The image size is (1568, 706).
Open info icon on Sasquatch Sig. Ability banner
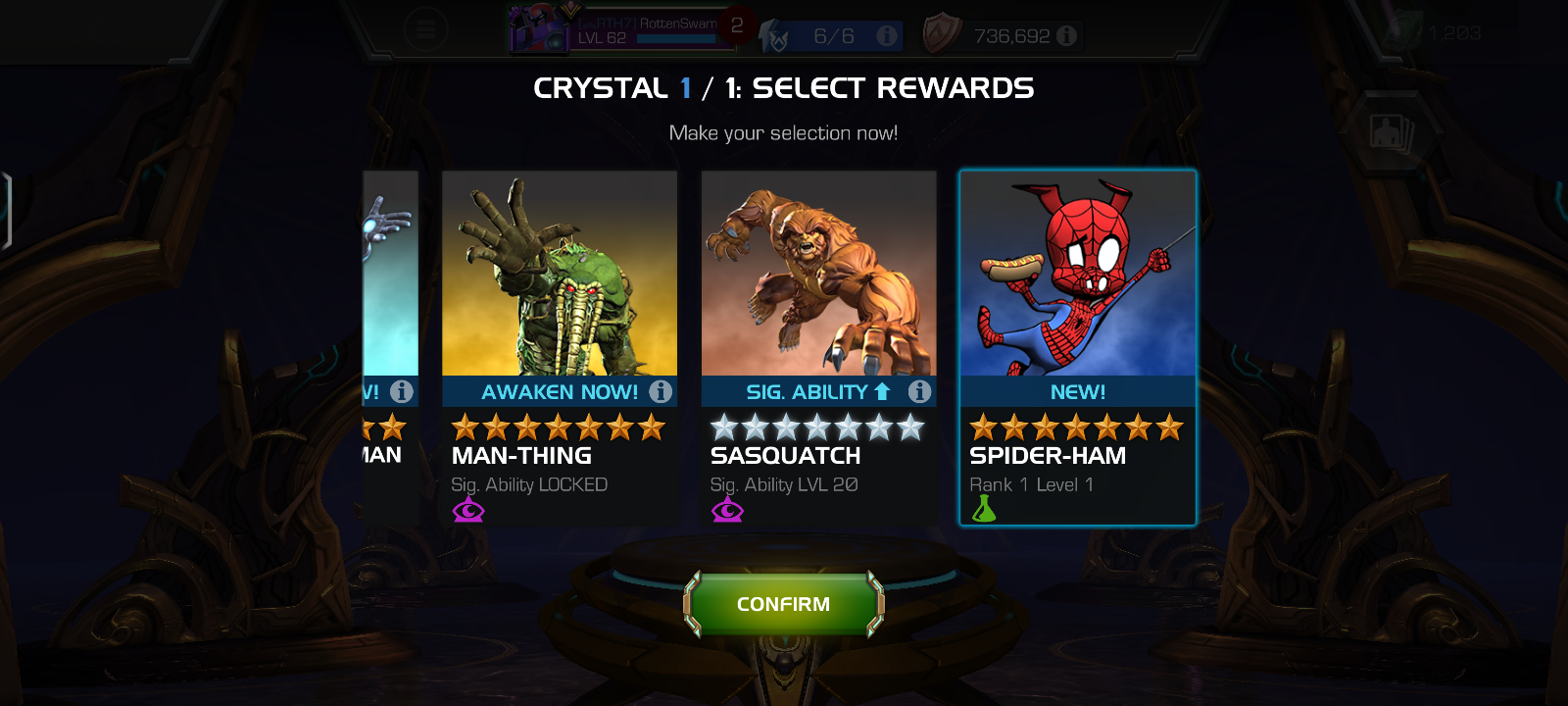tap(919, 391)
